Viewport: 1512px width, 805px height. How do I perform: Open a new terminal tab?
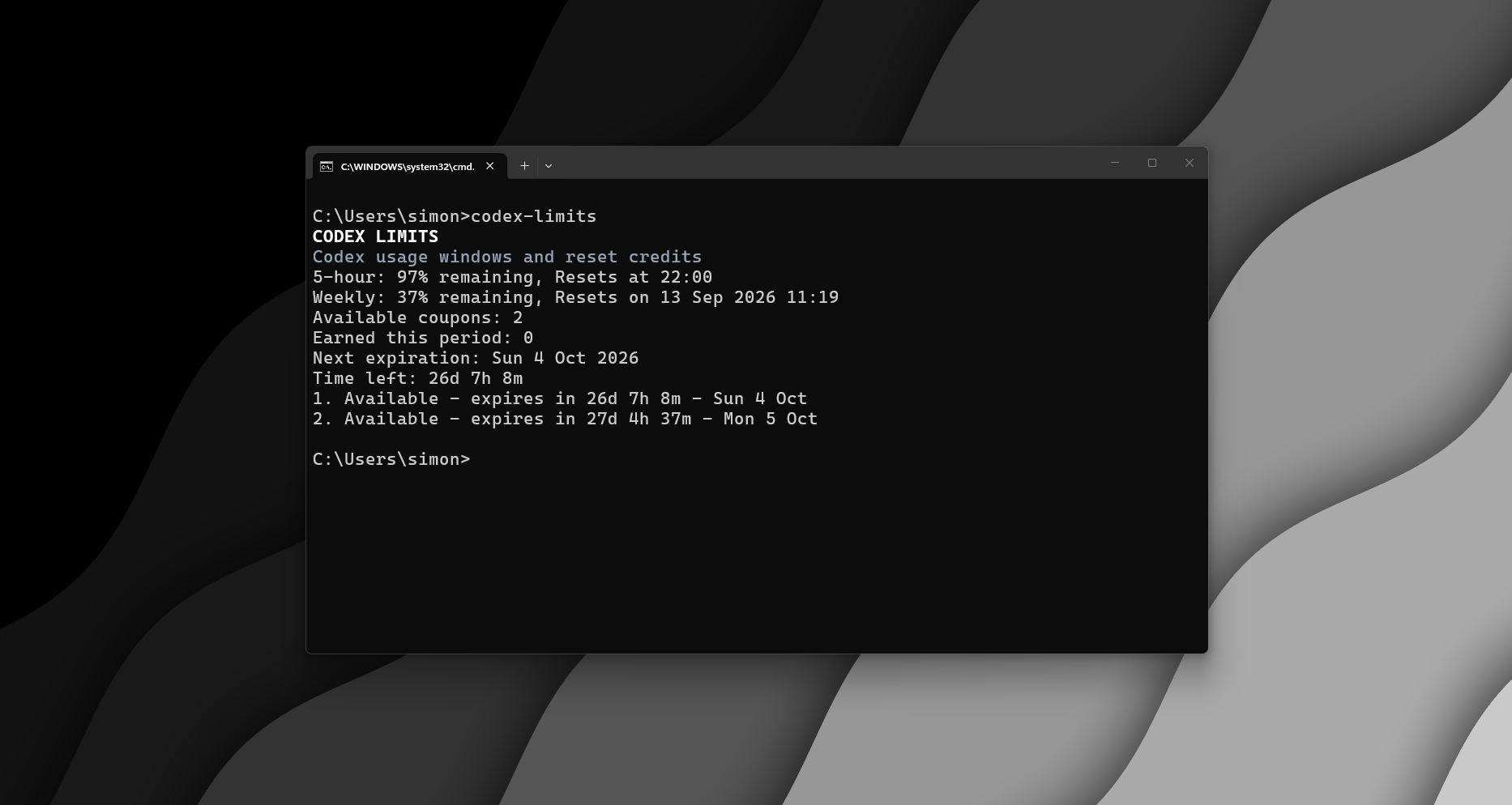coord(524,166)
